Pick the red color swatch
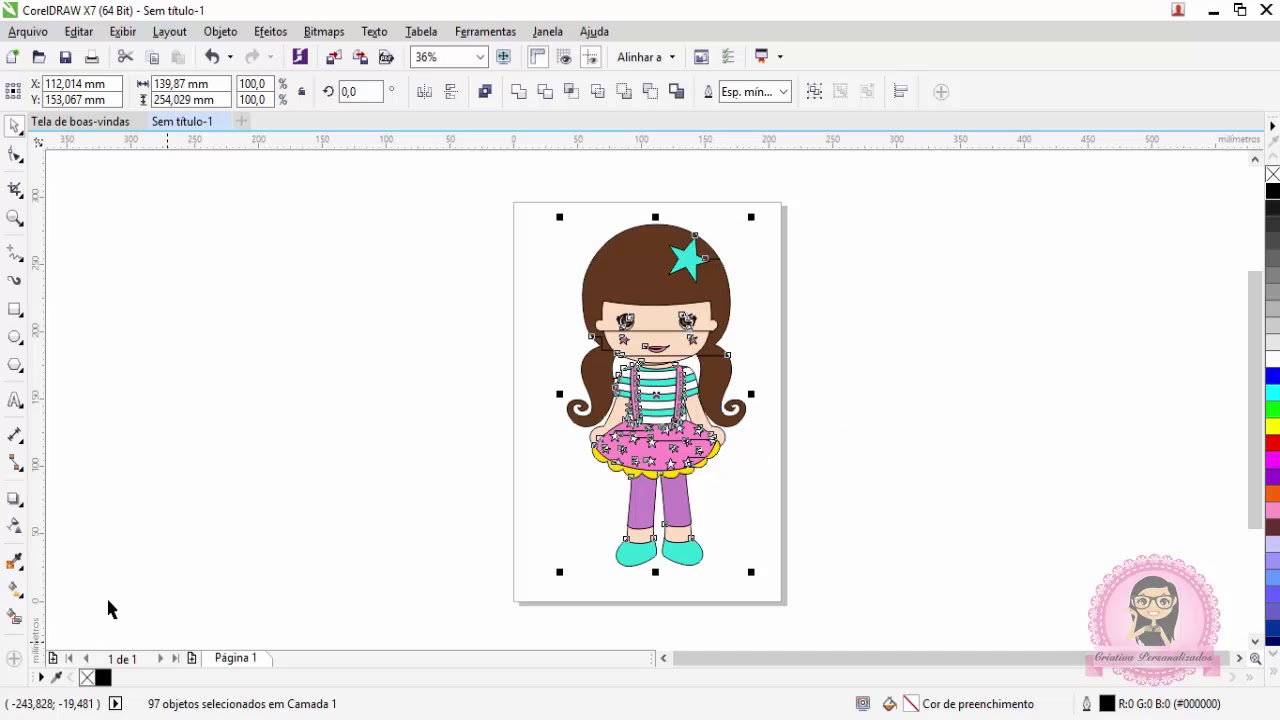1280x720 pixels. coord(1273,443)
